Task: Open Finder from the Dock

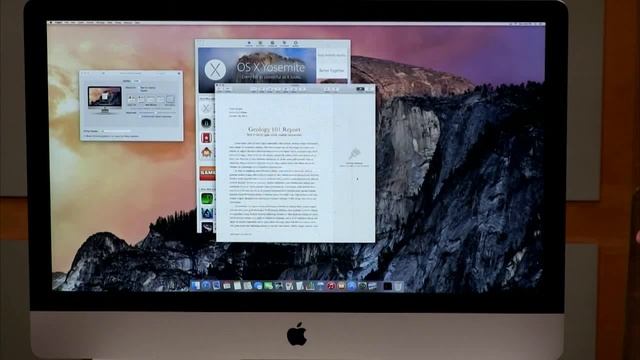Action: tap(196, 286)
